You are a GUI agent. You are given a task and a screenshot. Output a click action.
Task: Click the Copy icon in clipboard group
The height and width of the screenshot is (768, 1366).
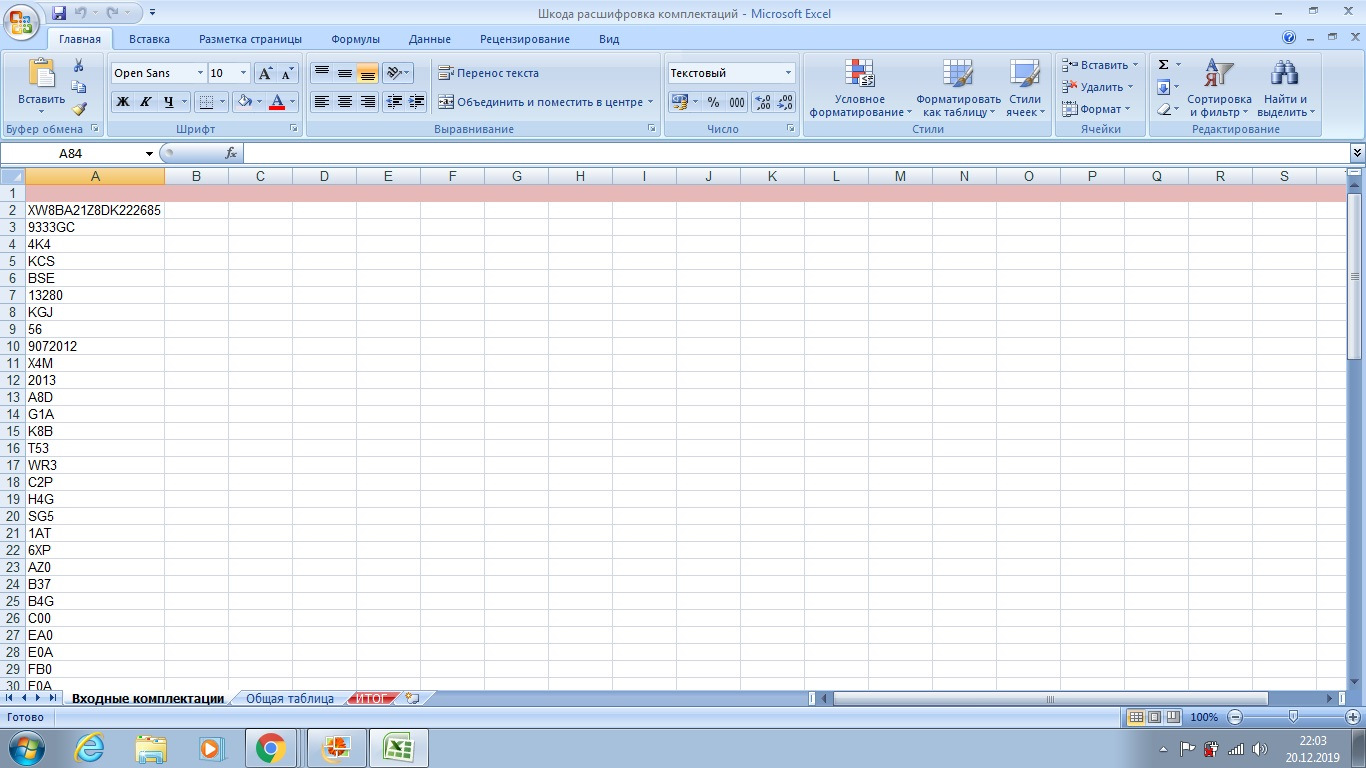tap(79, 87)
